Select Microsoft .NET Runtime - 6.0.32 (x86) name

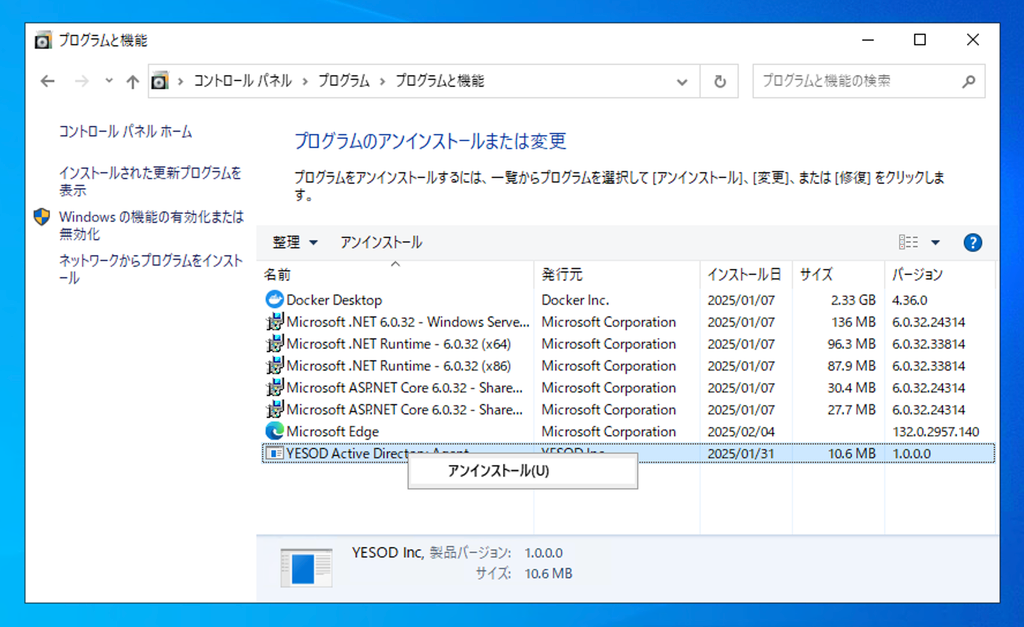tap(398, 366)
